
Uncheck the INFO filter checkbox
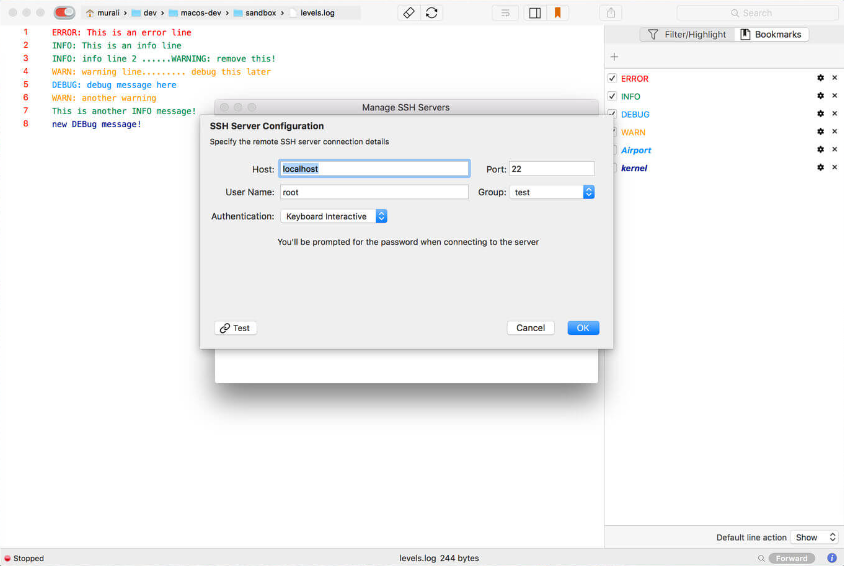[x=612, y=96]
